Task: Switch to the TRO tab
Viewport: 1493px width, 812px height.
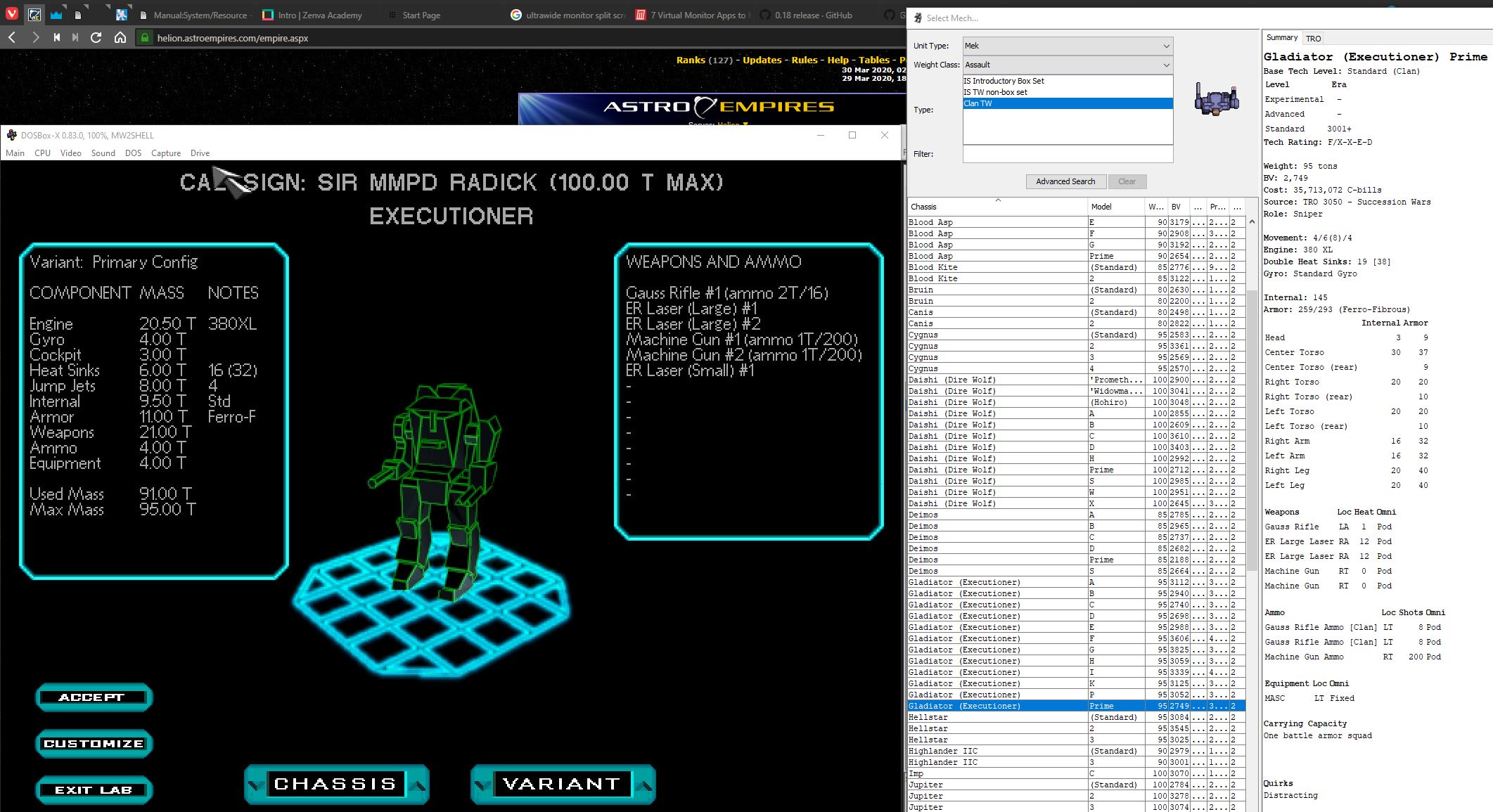Action: 1313,39
